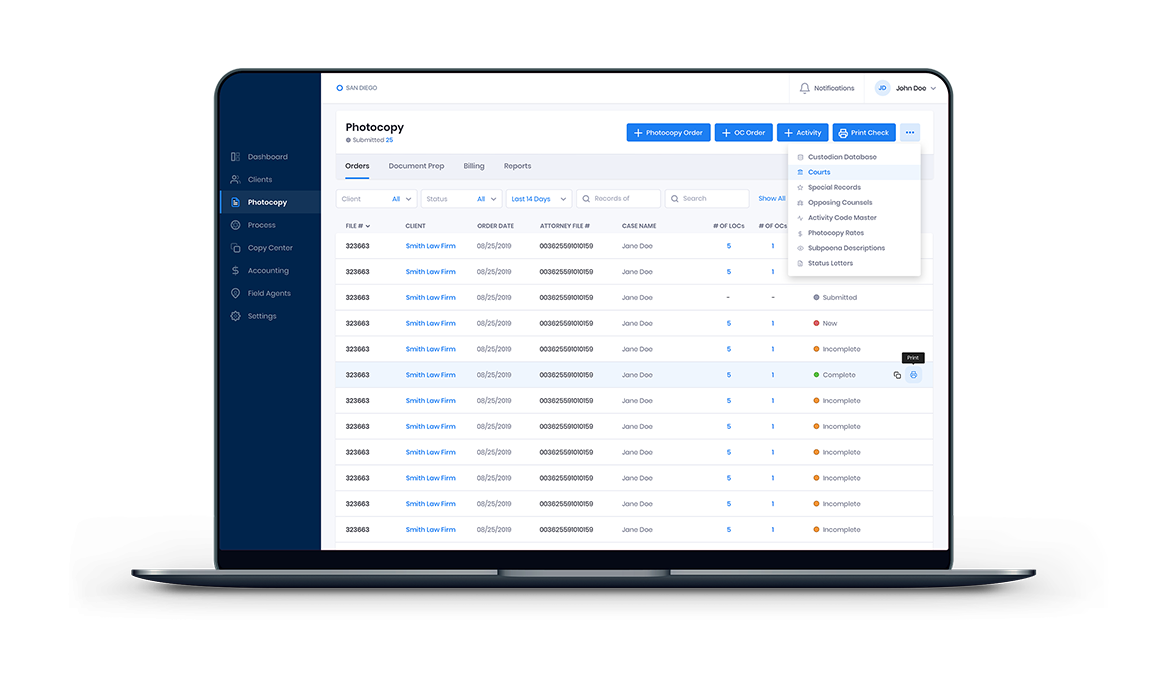Screen dimensions: 1172x694
Task: Choose Photocopy Rates in the menu
Action: (835, 233)
